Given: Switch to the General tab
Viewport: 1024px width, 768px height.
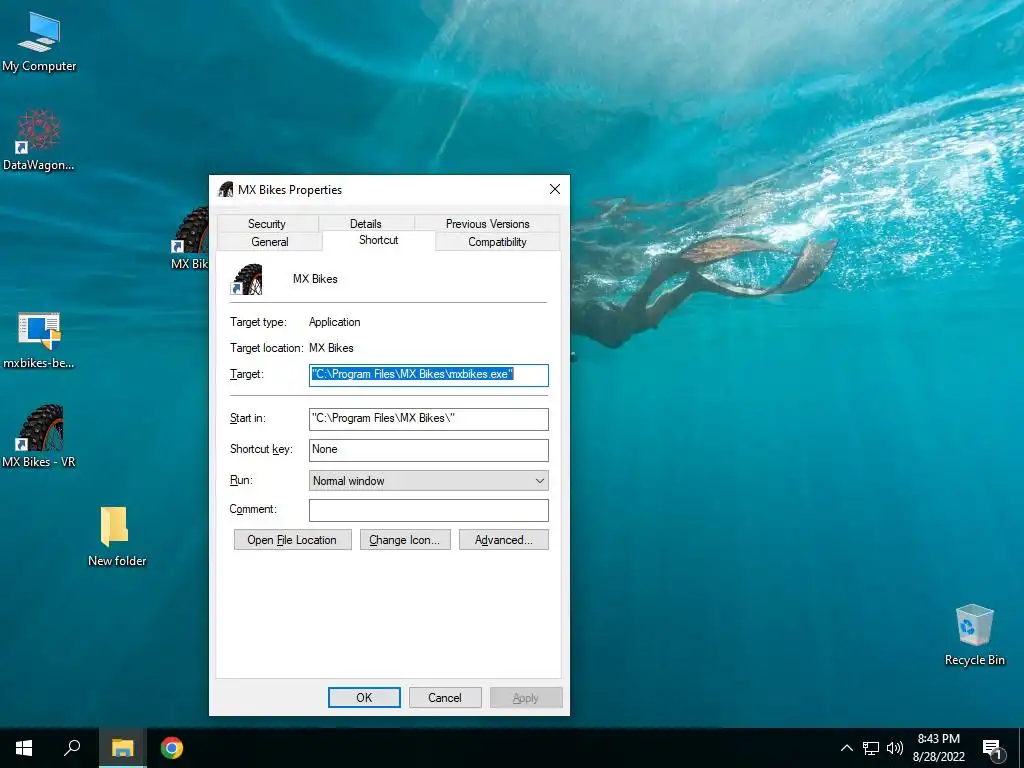Looking at the screenshot, I should (x=270, y=242).
